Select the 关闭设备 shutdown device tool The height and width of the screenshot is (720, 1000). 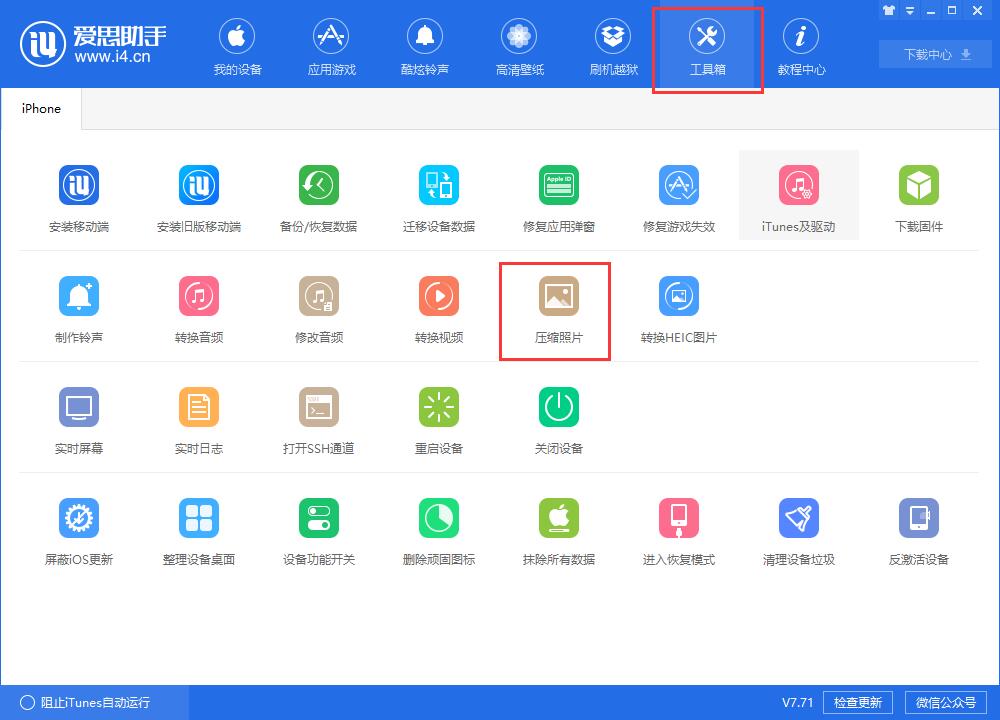pos(558,418)
